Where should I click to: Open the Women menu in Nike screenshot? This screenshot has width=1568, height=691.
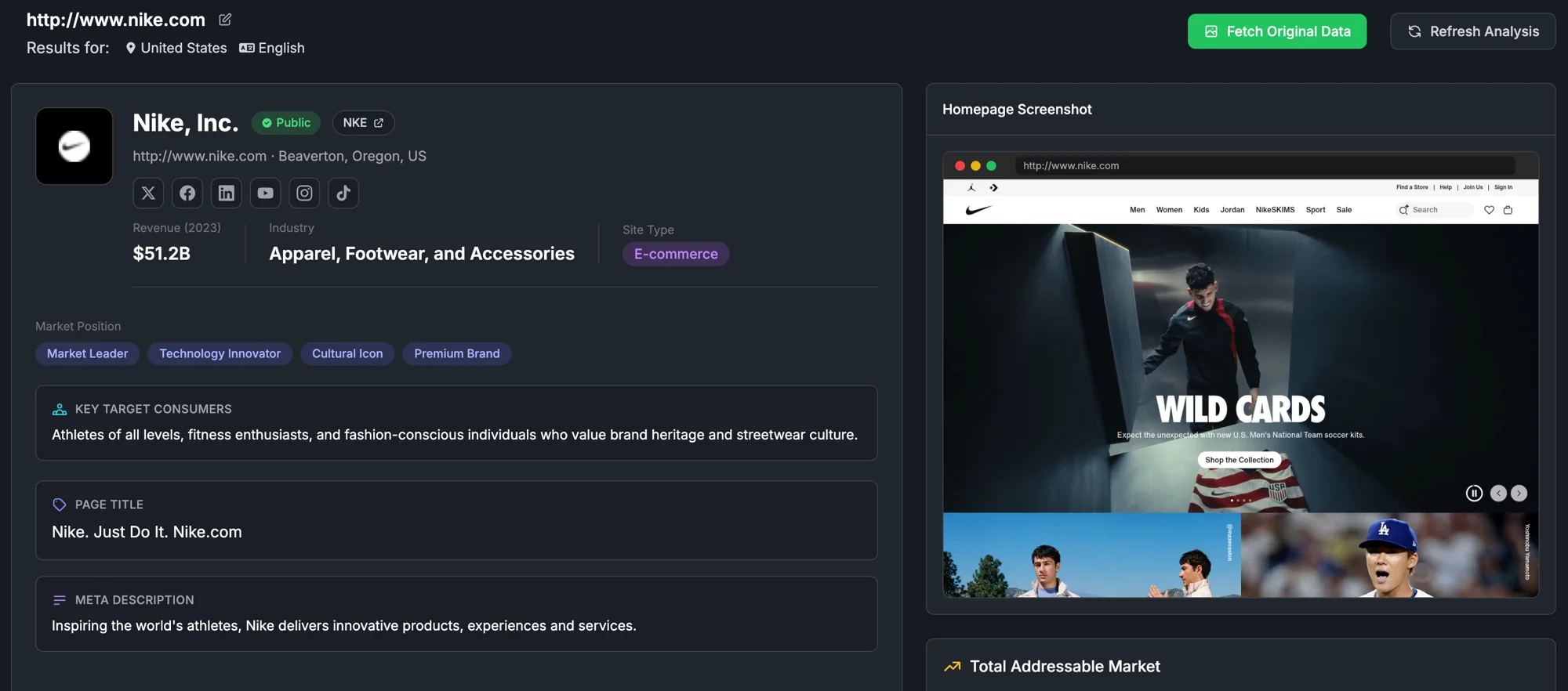pyautogui.click(x=1169, y=210)
